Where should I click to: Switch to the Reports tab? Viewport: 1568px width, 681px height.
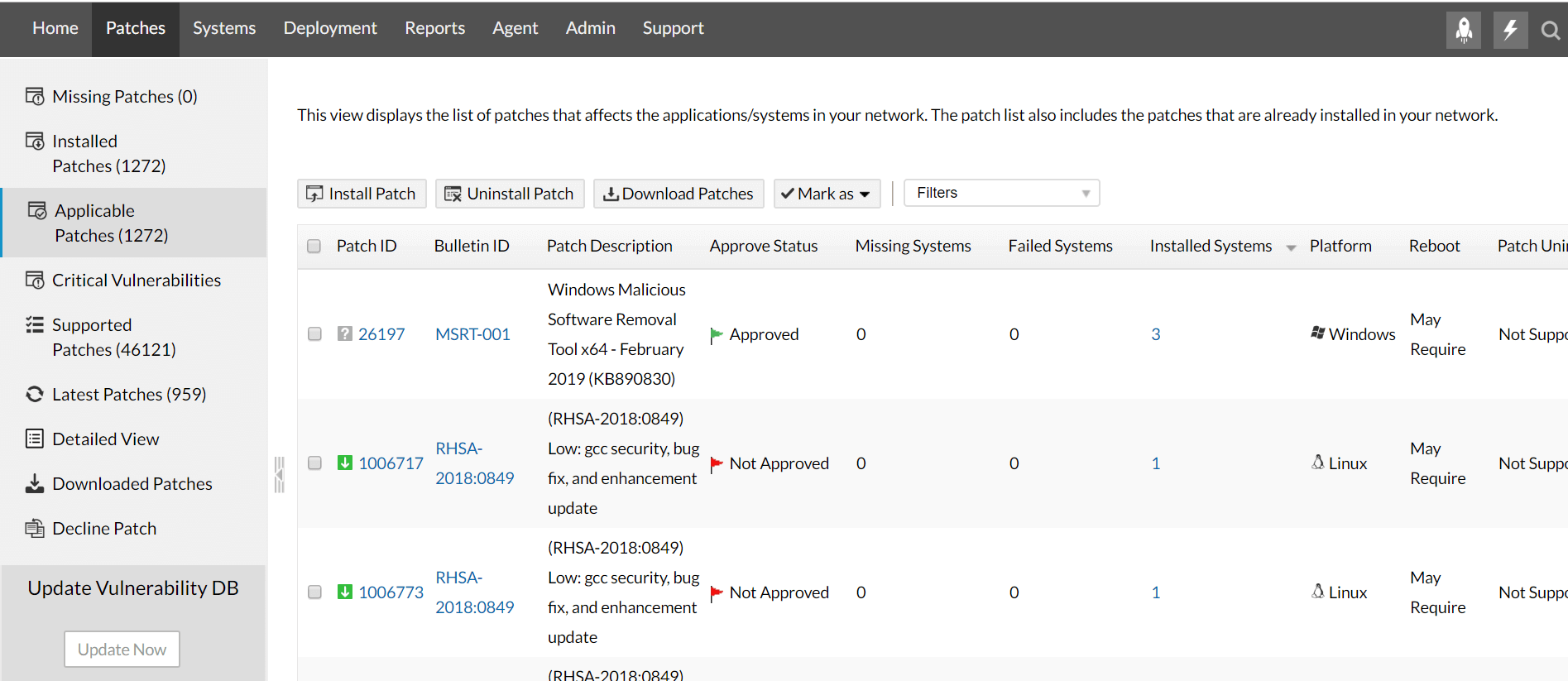click(434, 28)
